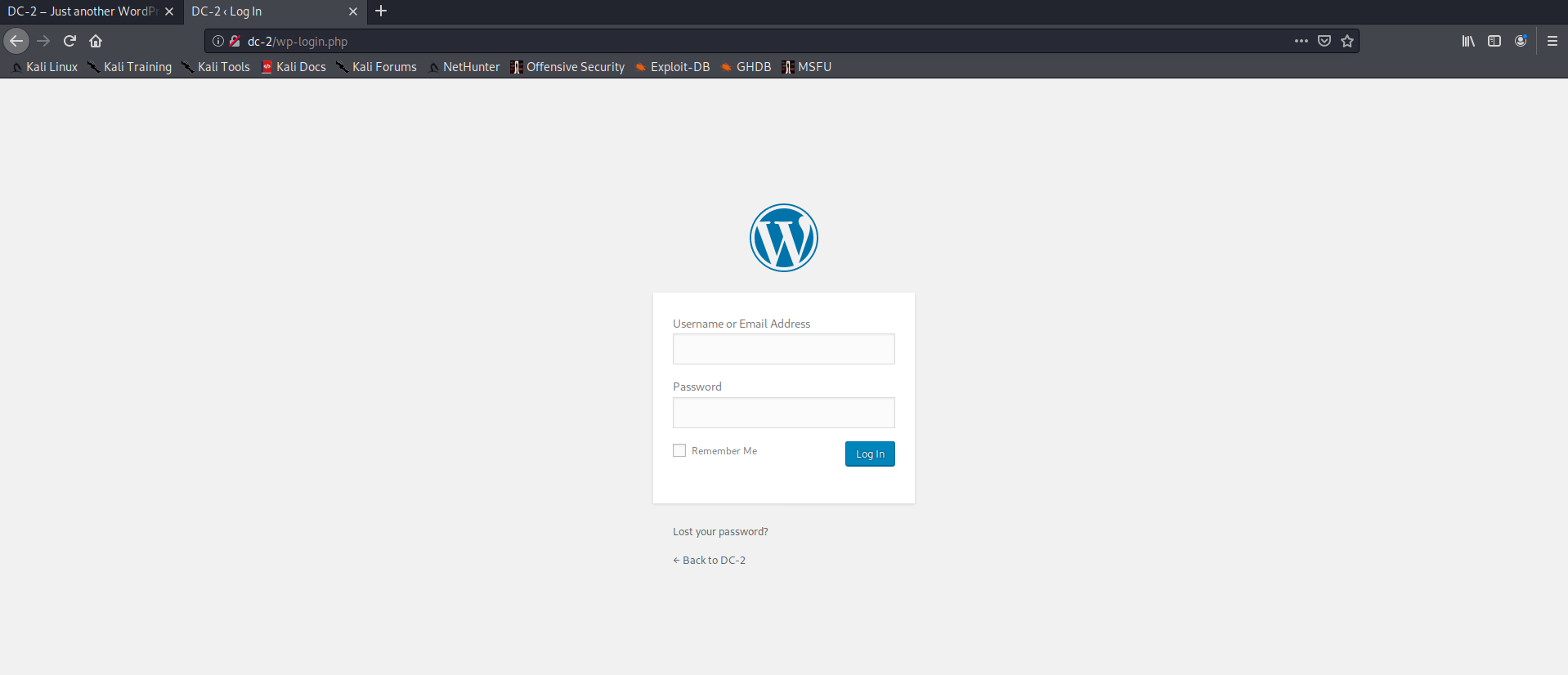This screenshot has height=675, width=1568.
Task: Follow the '← Back to DC-2' link
Action: click(709, 561)
